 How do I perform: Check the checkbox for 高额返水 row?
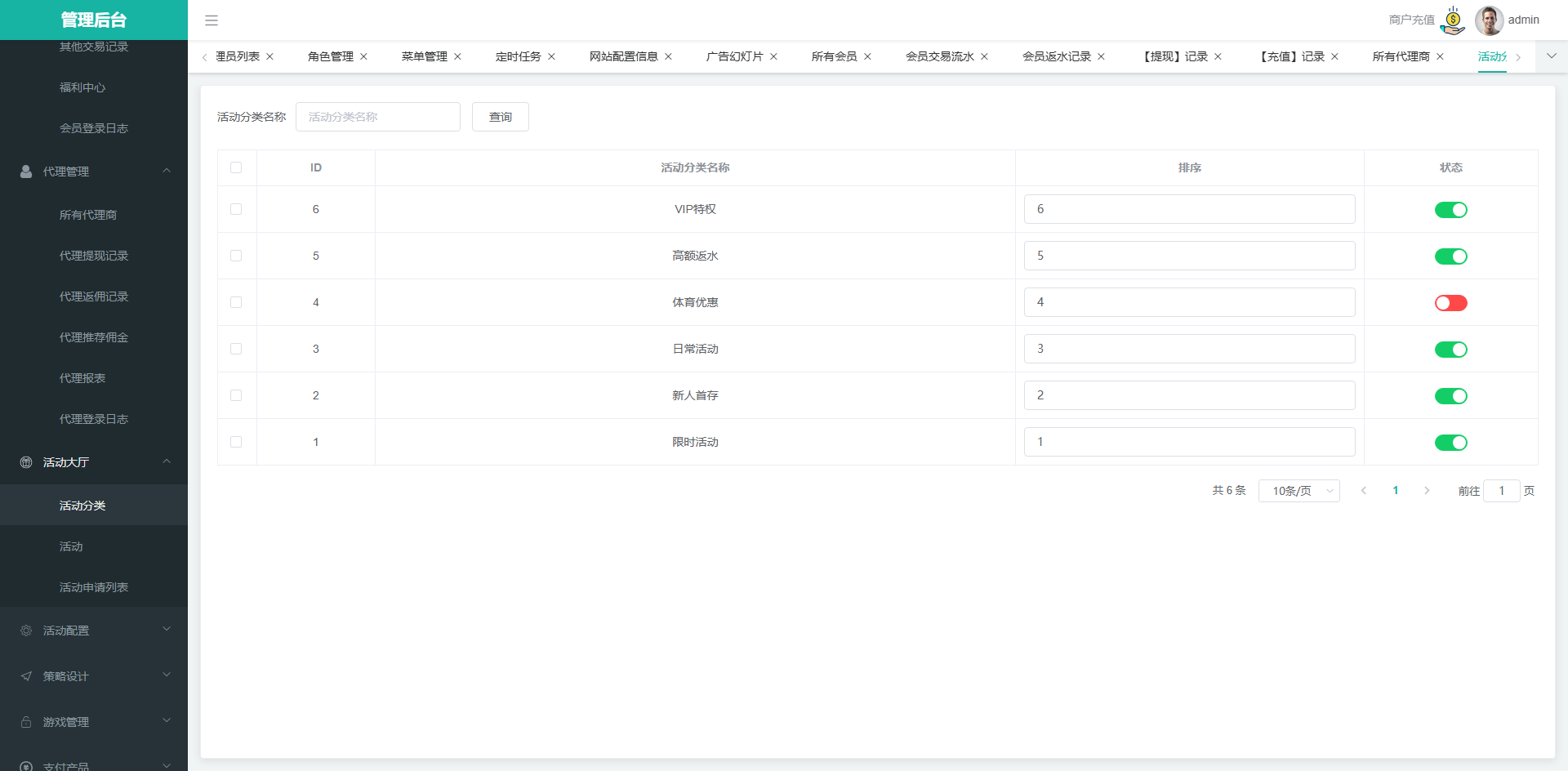(x=236, y=256)
